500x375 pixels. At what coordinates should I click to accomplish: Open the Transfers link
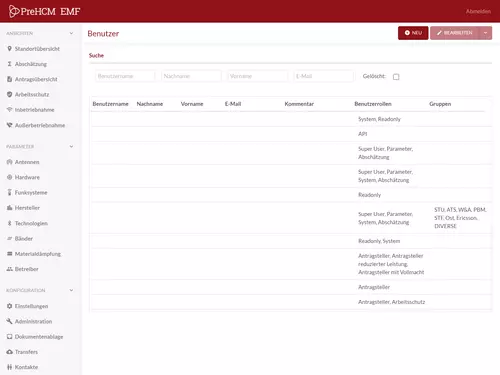pyautogui.click(x=26, y=352)
